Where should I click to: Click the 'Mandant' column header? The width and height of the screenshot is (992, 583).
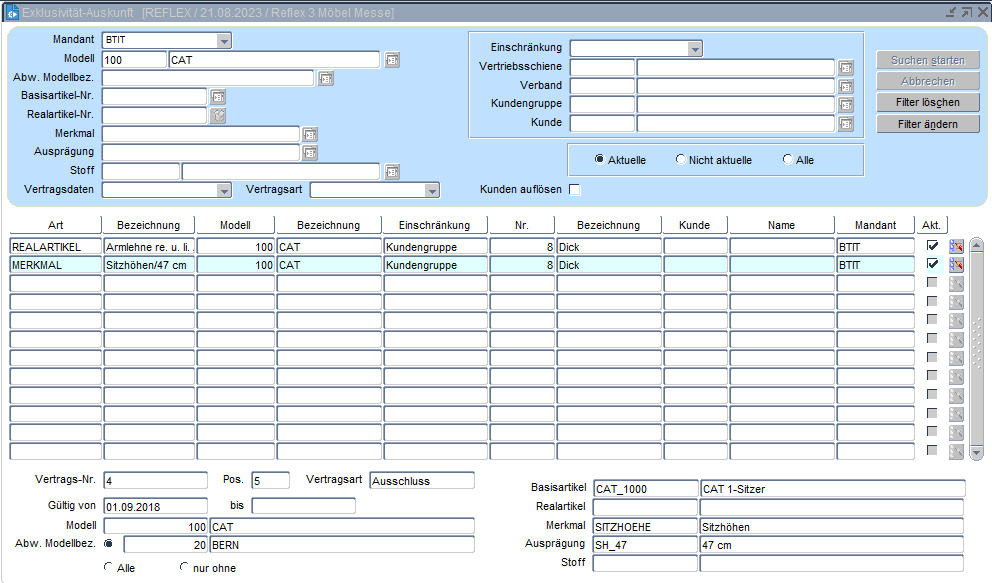pyautogui.click(x=875, y=225)
